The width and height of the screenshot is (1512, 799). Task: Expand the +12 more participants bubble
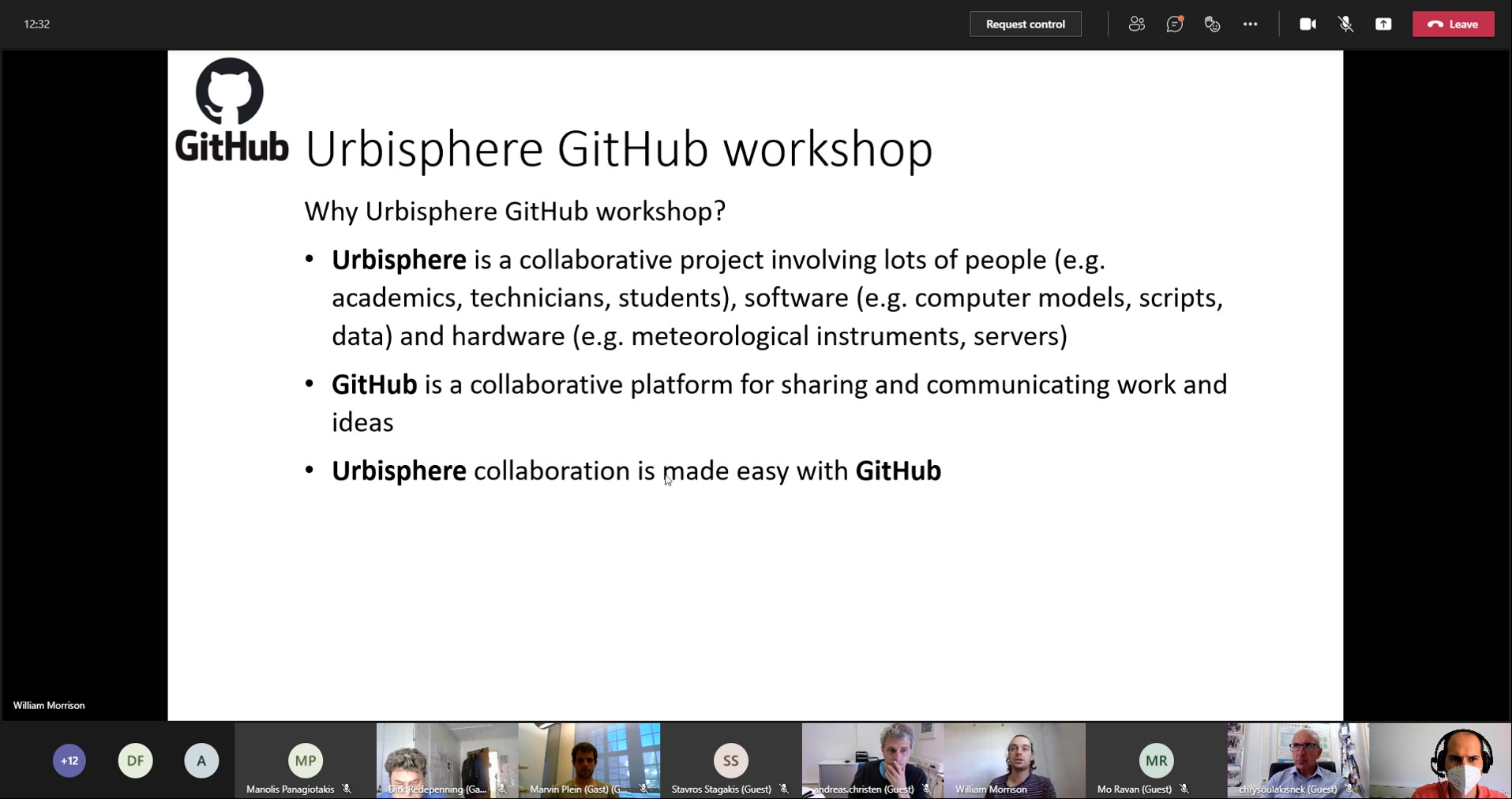click(69, 760)
